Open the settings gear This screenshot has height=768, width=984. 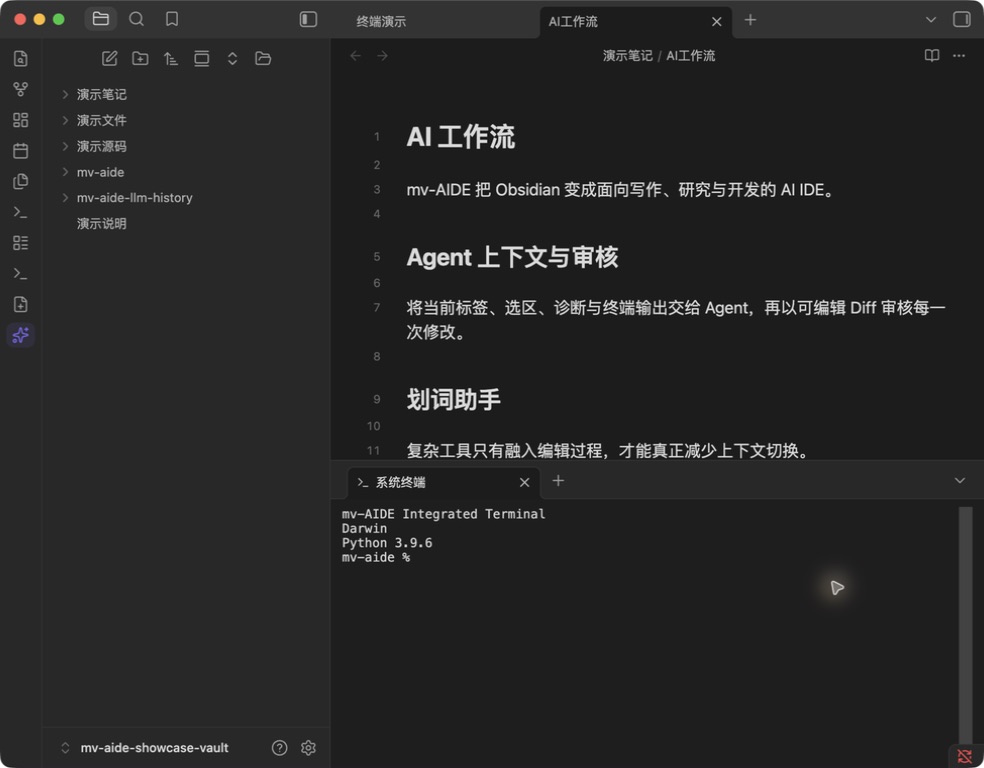308,748
